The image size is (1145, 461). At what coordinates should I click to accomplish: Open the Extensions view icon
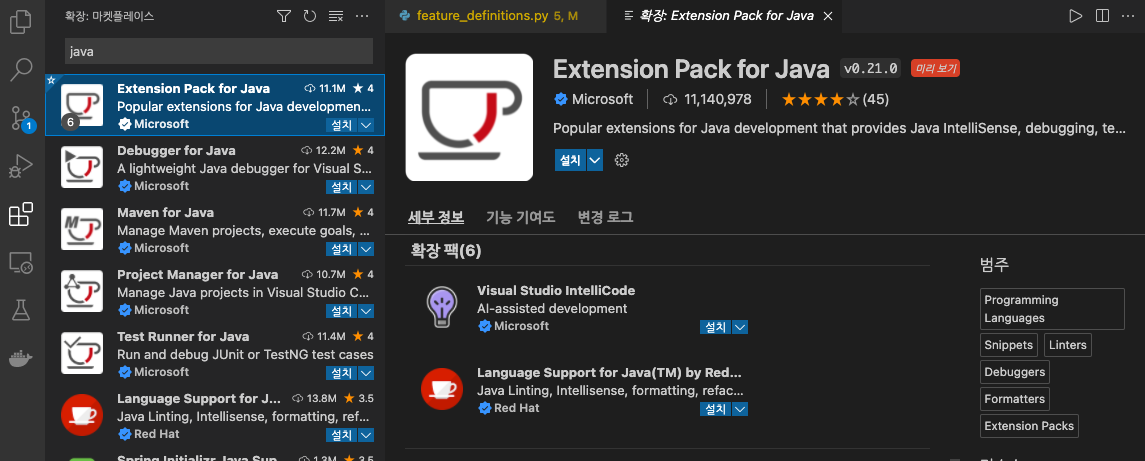click(x=20, y=215)
